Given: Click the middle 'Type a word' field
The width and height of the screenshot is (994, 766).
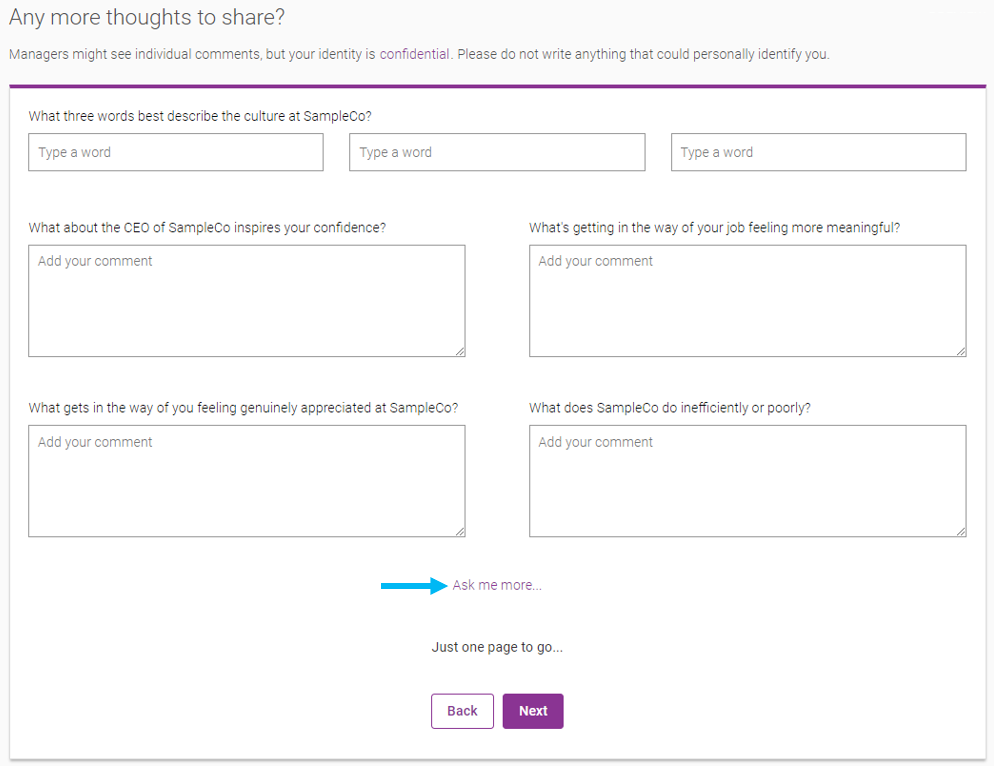Looking at the screenshot, I should [x=497, y=152].
